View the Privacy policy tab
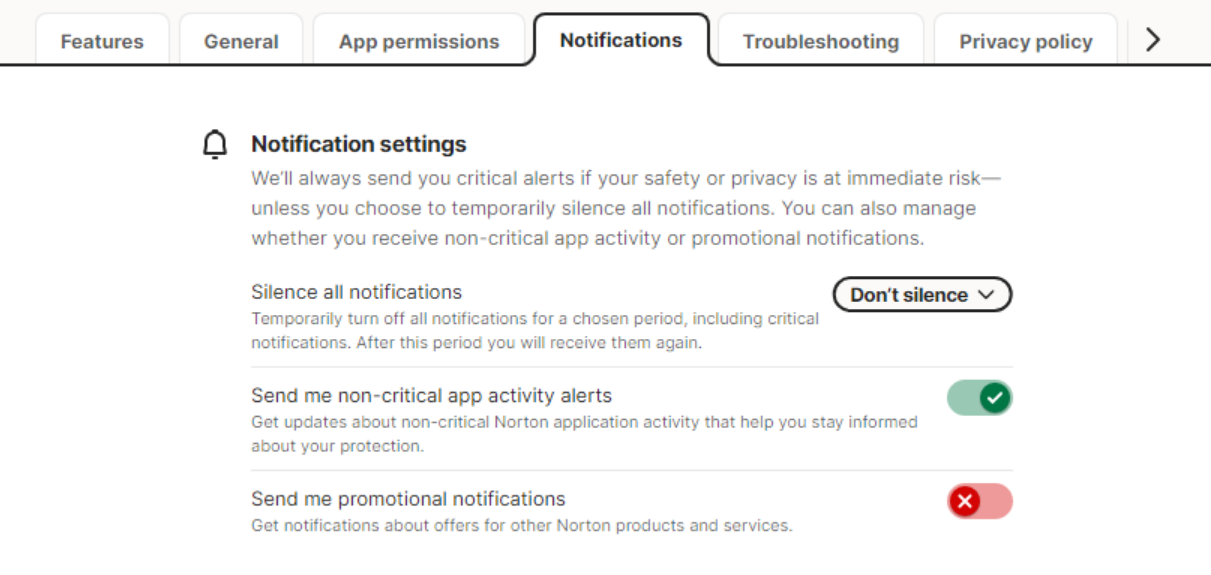 point(1025,42)
